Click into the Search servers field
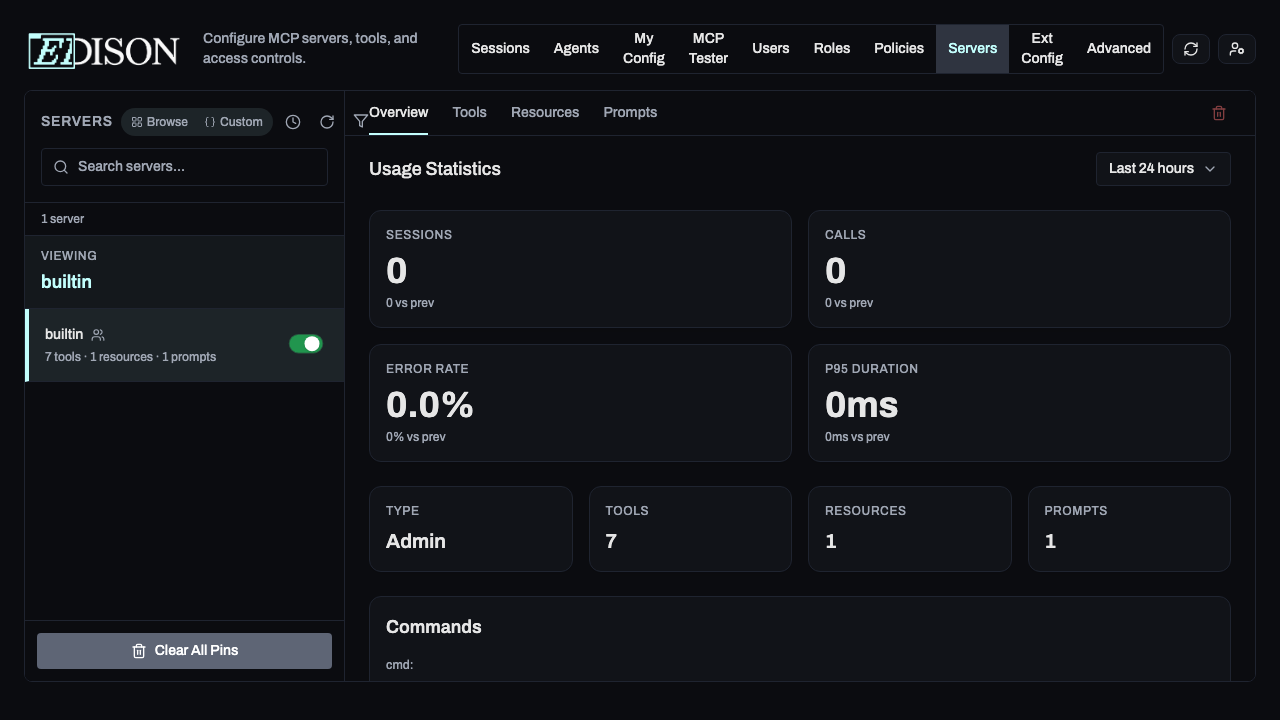Image resolution: width=1280 pixels, height=720 pixels. point(185,166)
